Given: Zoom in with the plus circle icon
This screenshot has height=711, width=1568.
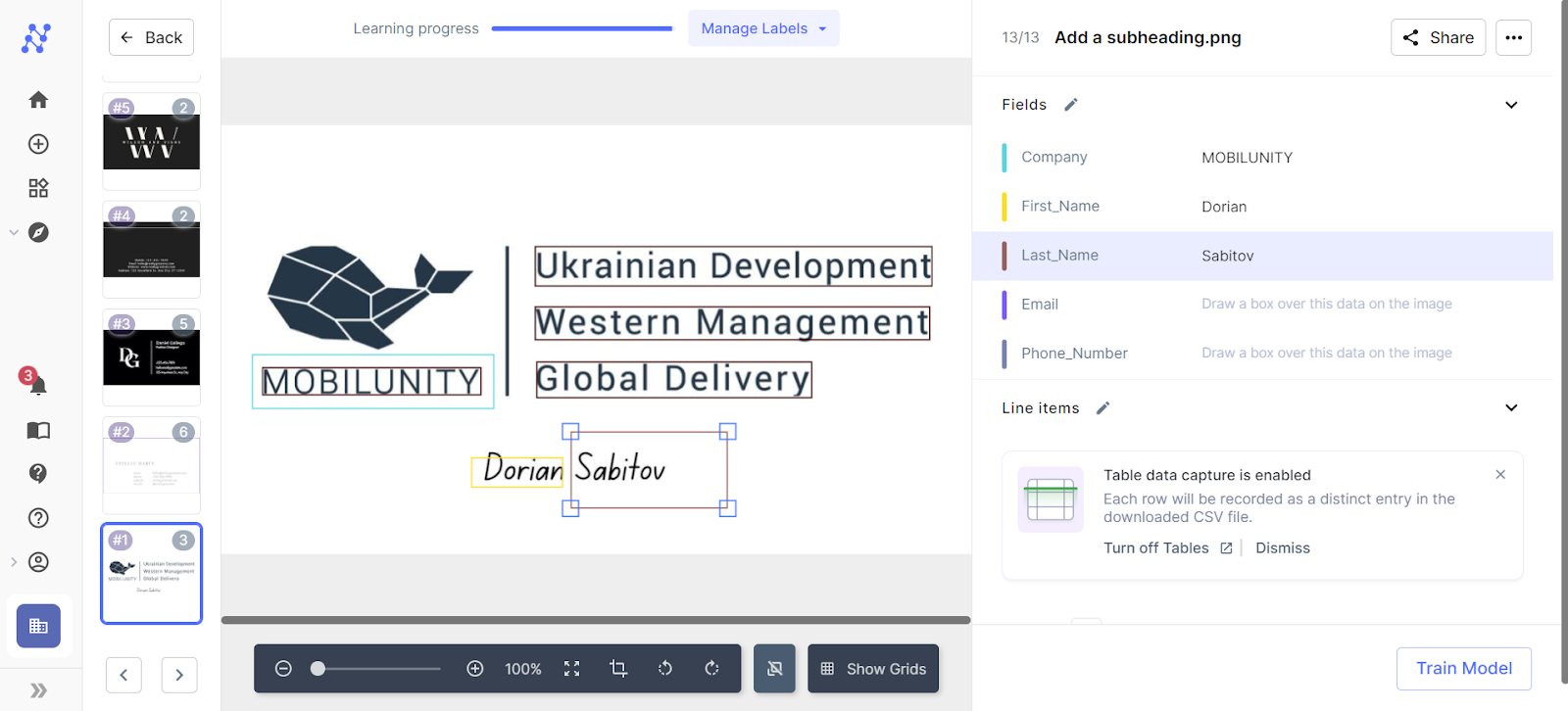Looking at the screenshot, I should tap(475, 669).
